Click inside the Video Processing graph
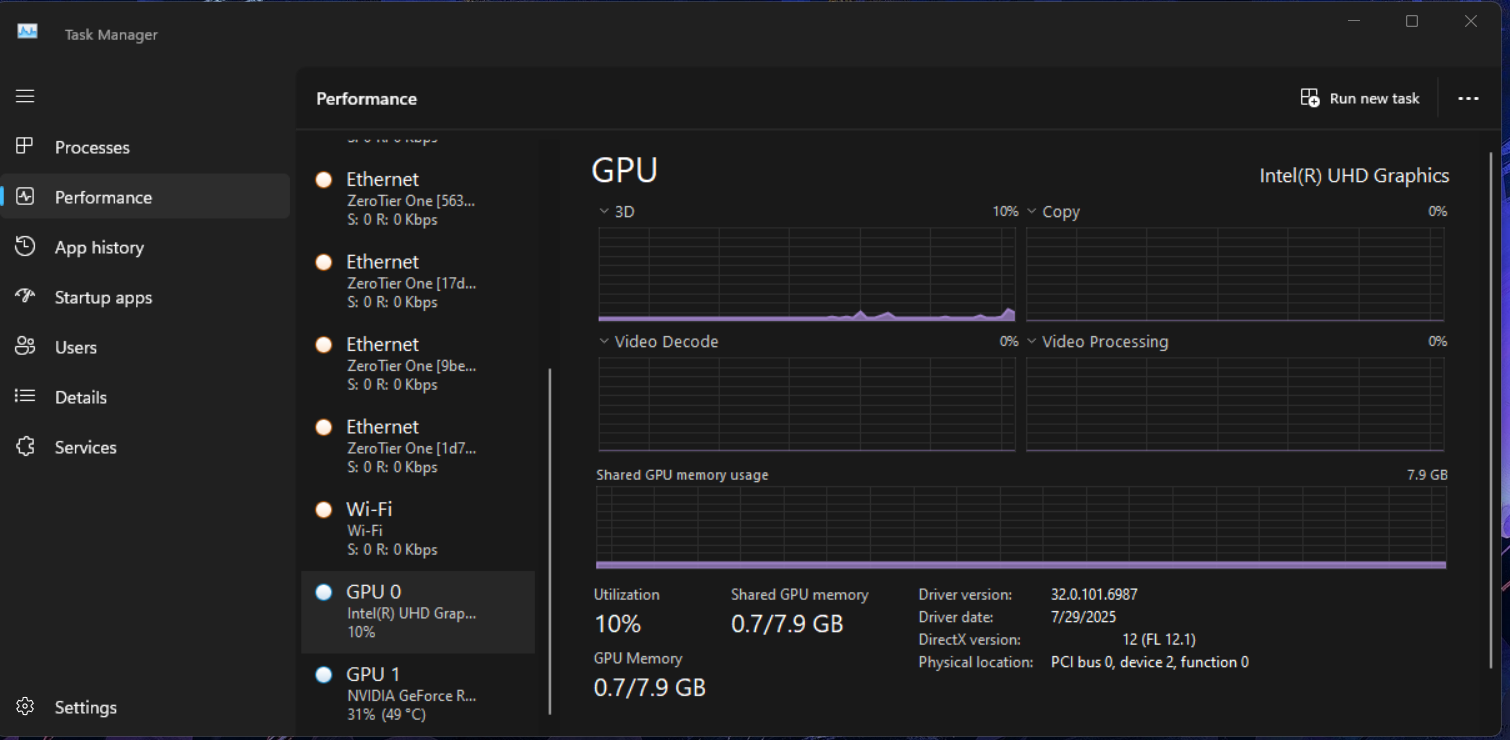Viewport: 1510px width, 740px height. pyautogui.click(x=1235, y=404)
